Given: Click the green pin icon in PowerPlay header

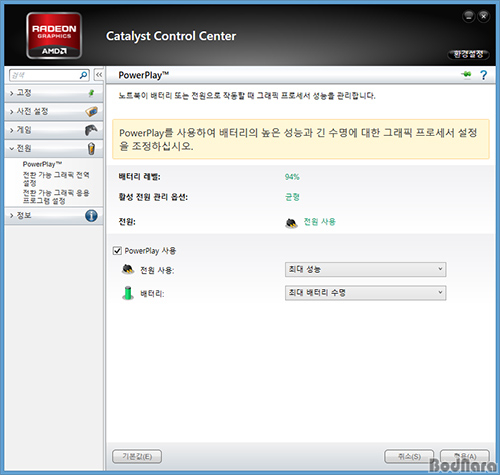Looking at the screenshot, I should [467, 74].
